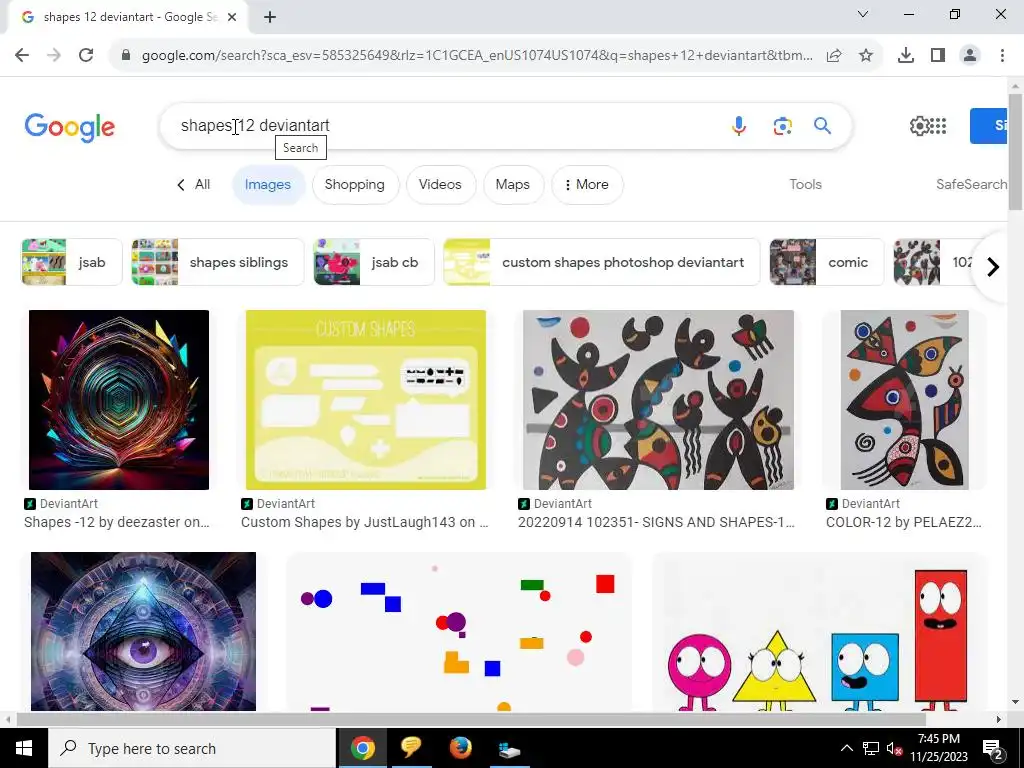
Task: Select the jsab cb chip
Action: (374, 262)
